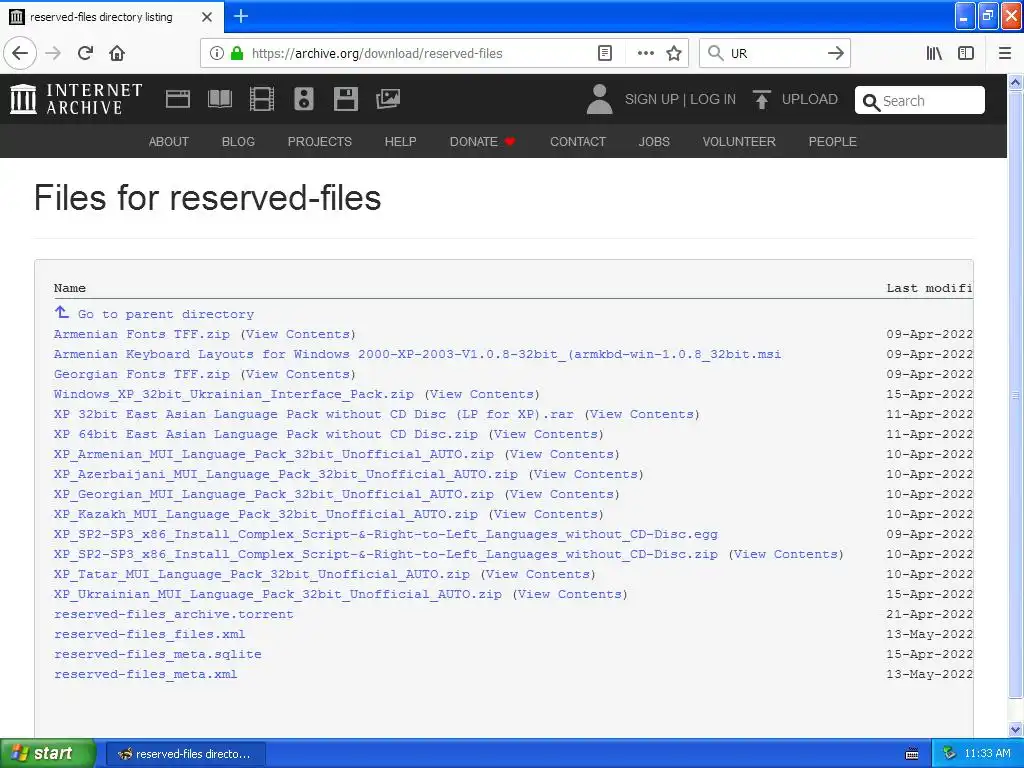Open the PEOPLE menu item
Image resolution: width=1024 pixels, height=768 pixels.
[833, 142]
